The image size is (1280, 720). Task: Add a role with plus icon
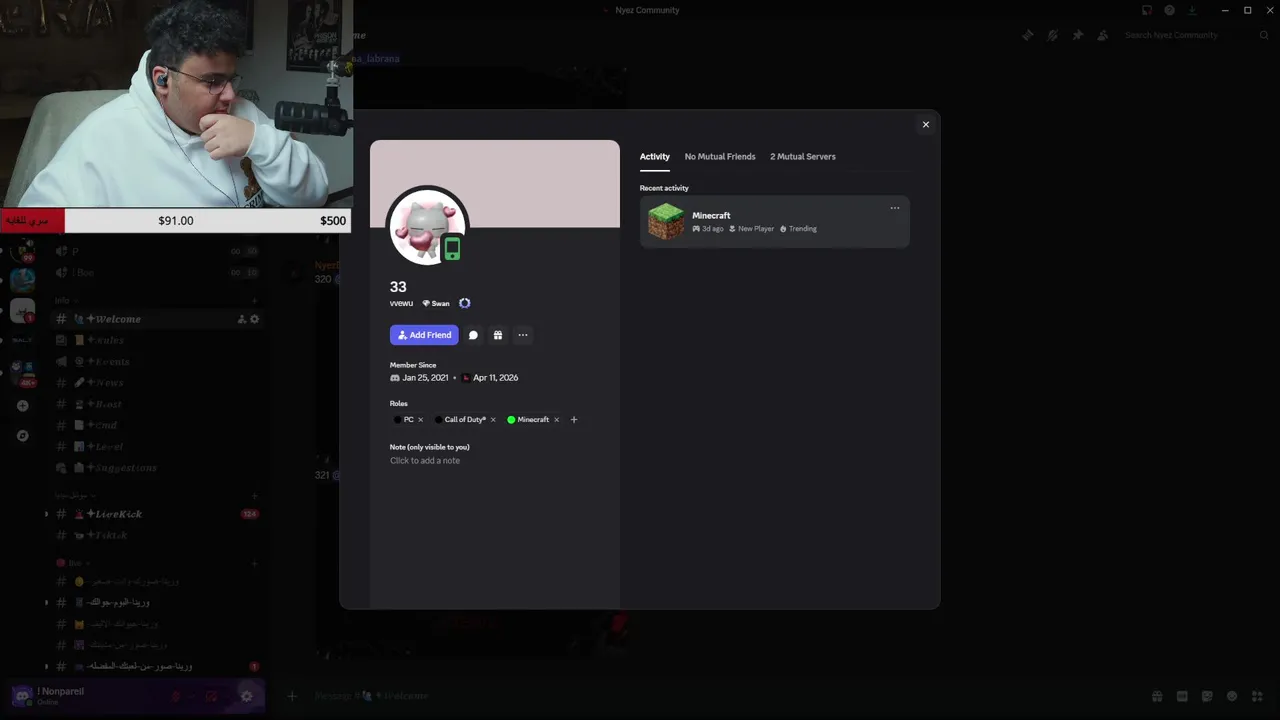tap(574, 420)
